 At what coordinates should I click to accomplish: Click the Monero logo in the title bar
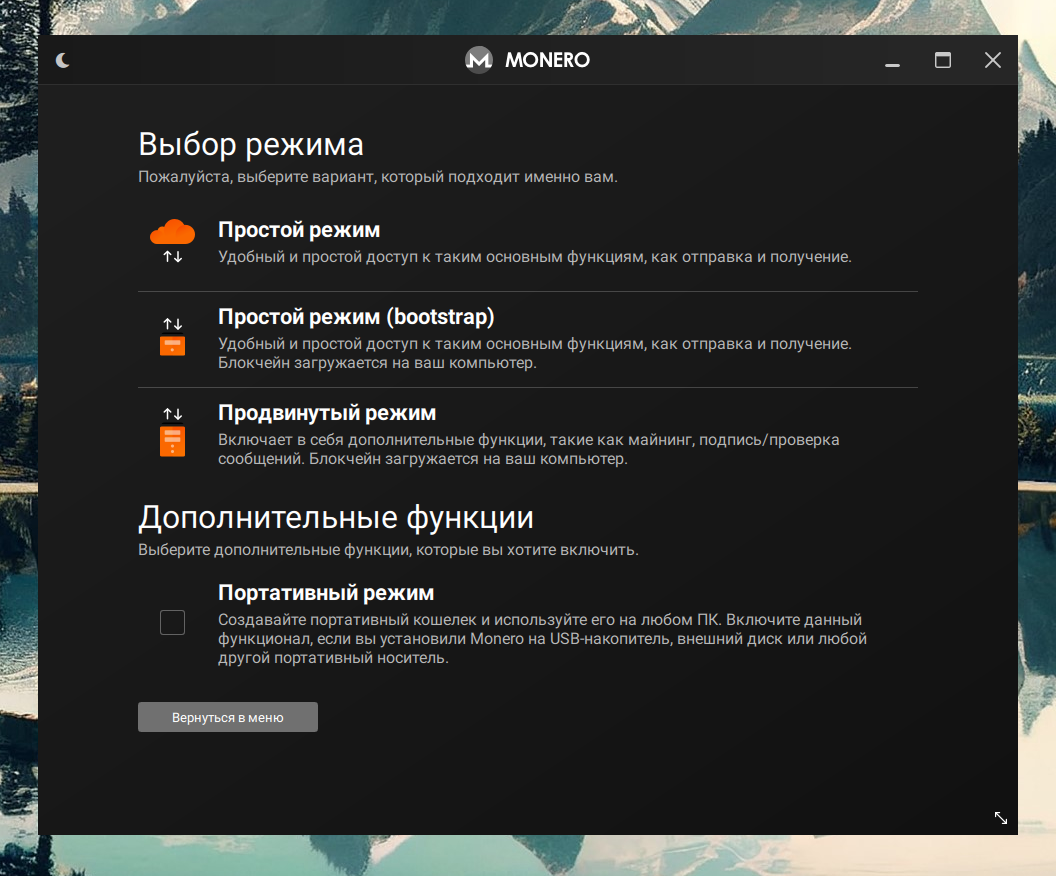477,60
